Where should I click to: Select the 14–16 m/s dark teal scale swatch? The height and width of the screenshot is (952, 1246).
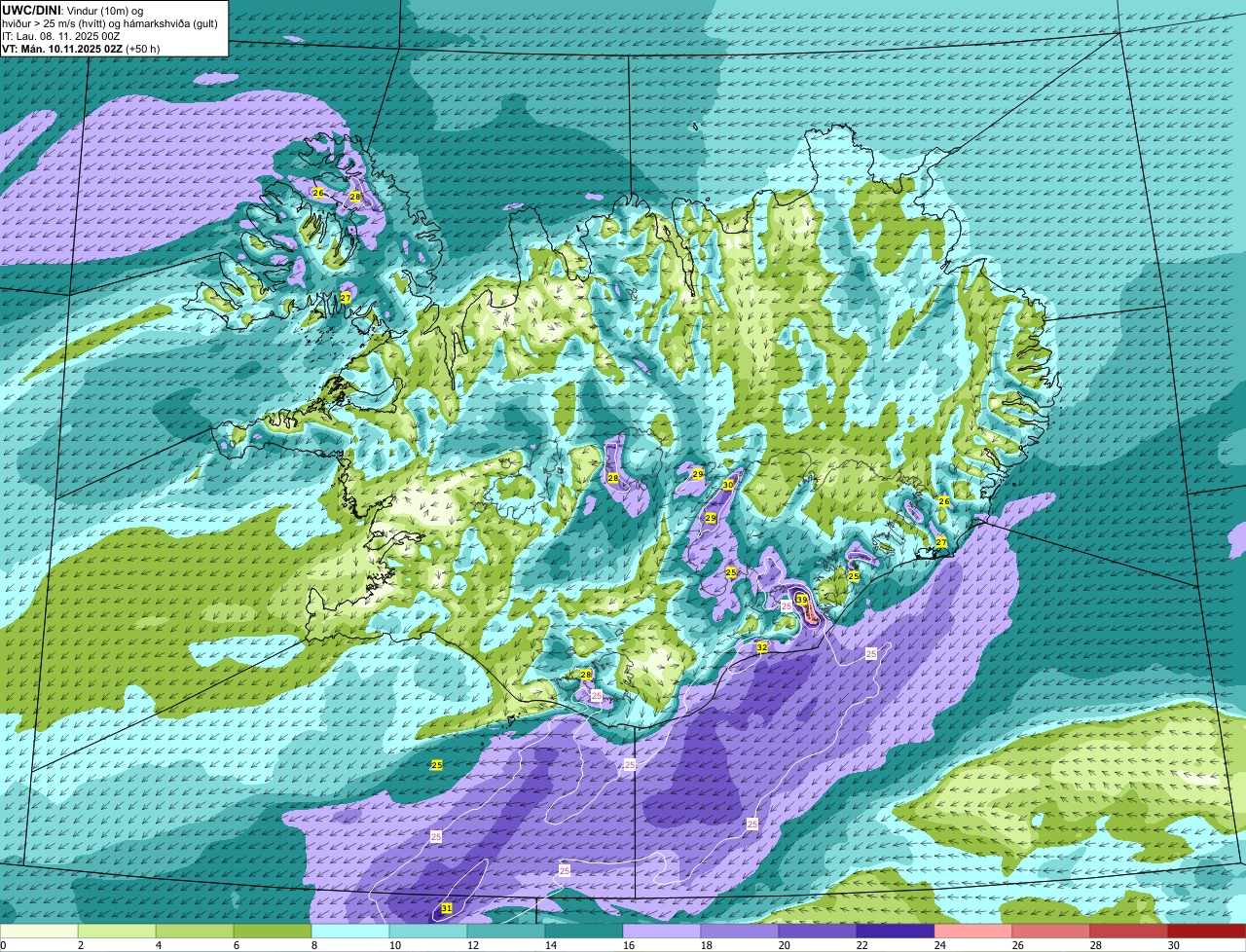584,931
